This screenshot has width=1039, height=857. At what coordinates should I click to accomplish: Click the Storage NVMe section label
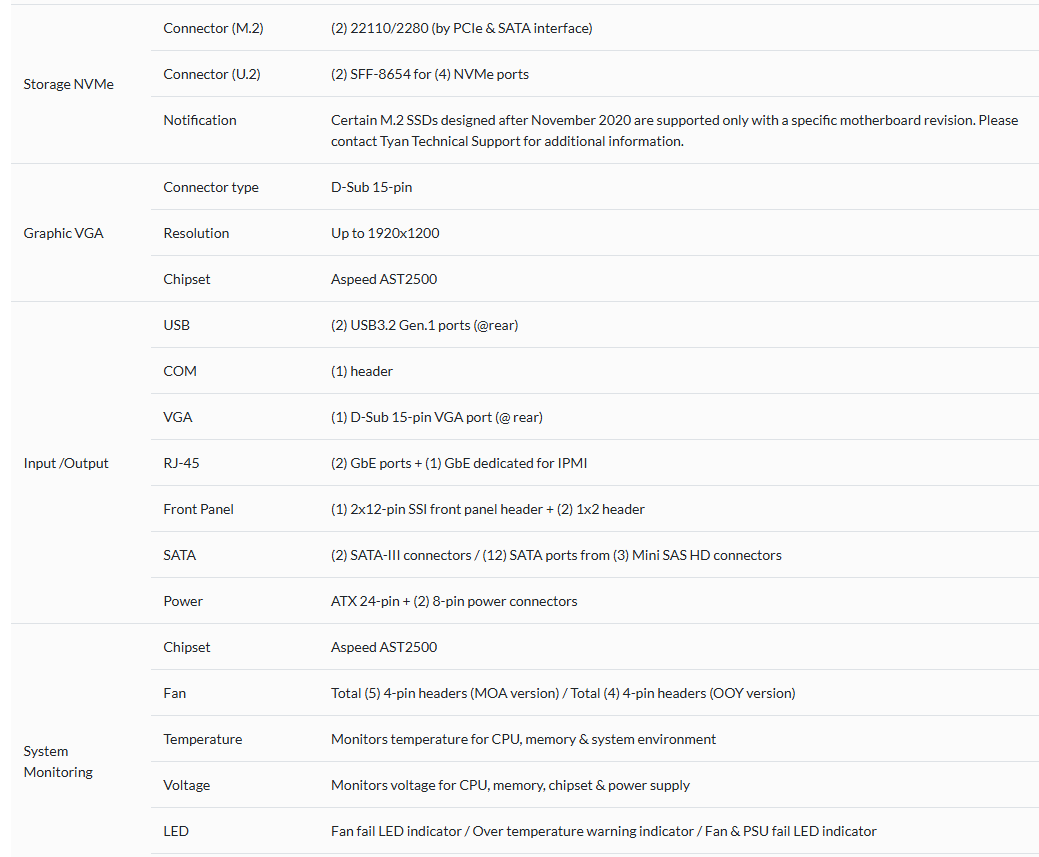pyautogui.click(x=68, y=84)
